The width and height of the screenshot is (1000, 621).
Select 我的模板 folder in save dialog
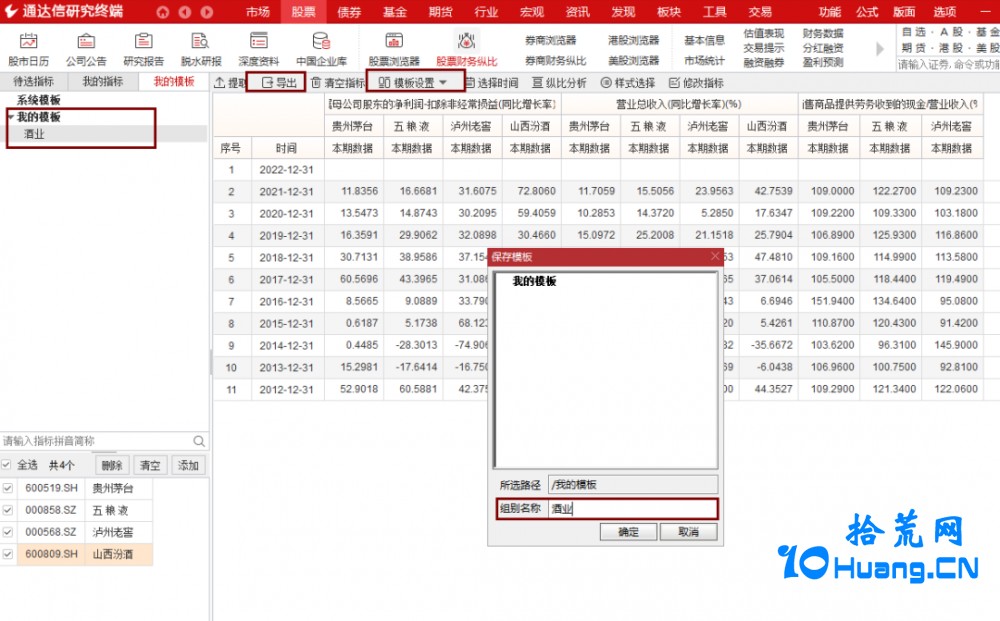tap(534, 281)
